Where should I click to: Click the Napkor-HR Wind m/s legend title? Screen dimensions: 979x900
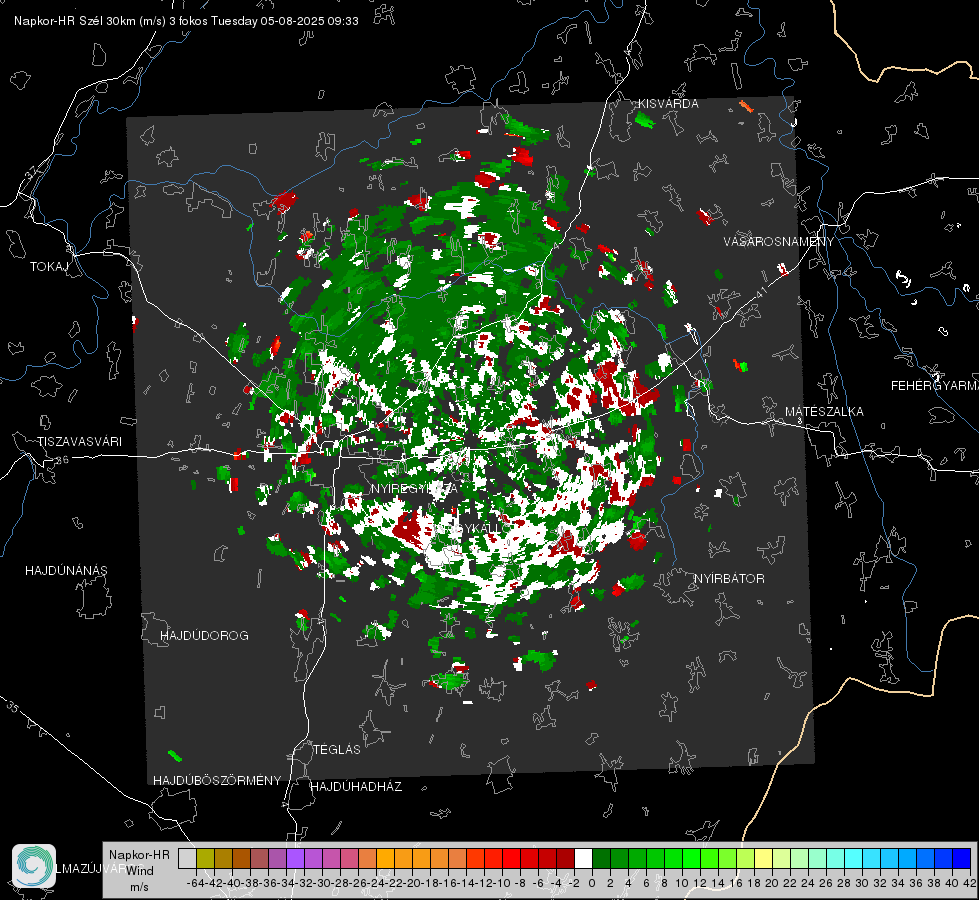click(x=139, y=871)
